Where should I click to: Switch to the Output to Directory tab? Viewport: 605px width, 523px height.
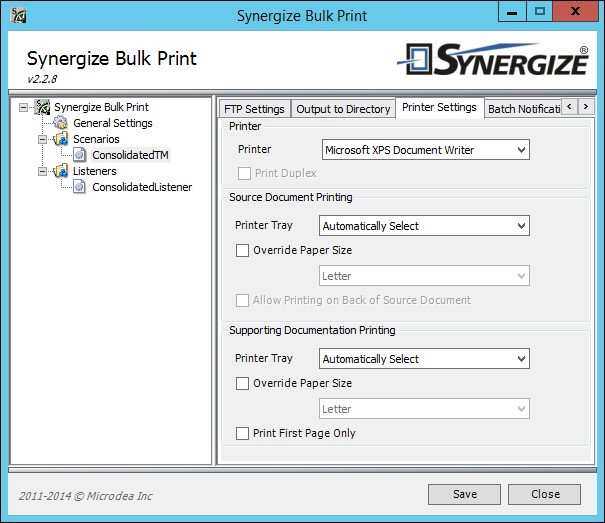(343, 109)
